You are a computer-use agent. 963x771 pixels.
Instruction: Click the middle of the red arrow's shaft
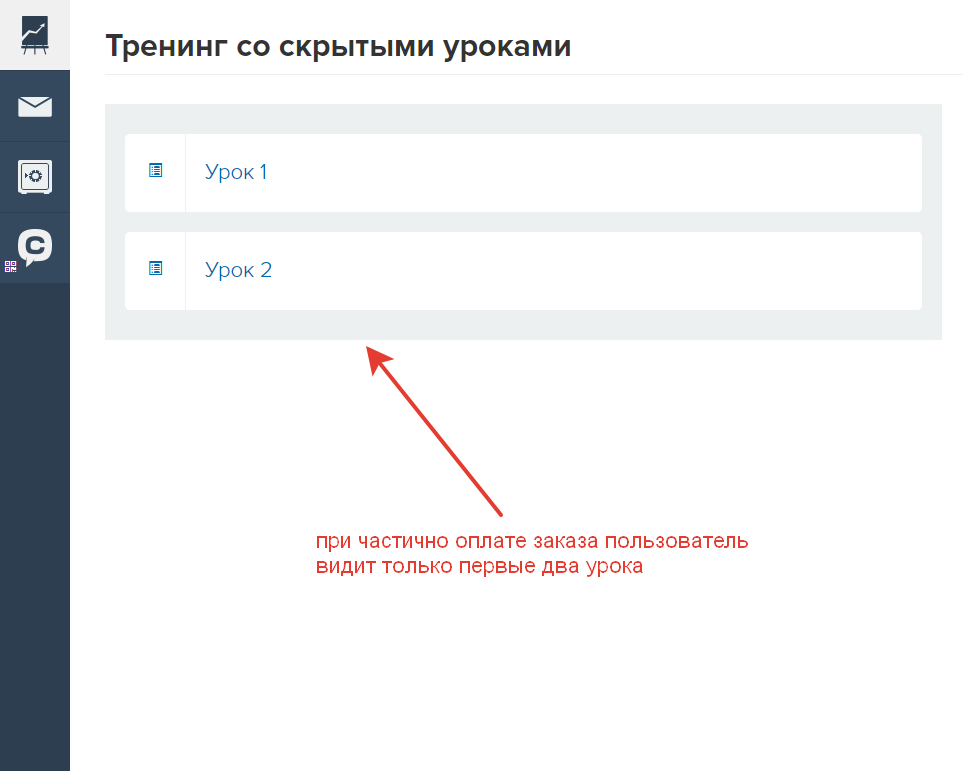[436, 430]
